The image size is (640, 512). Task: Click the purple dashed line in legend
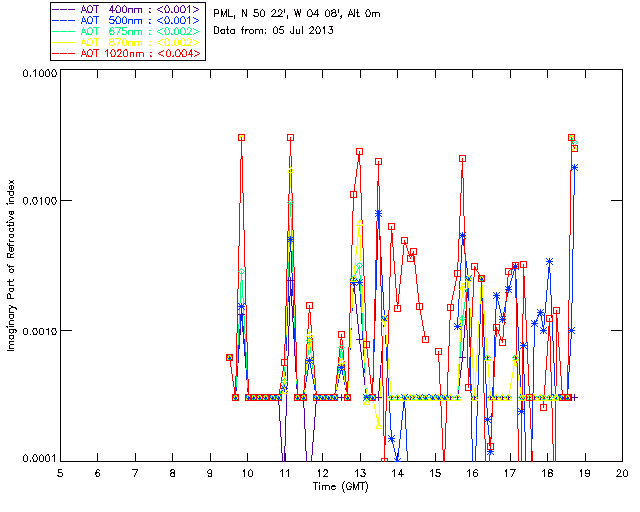tap(64, 9)
